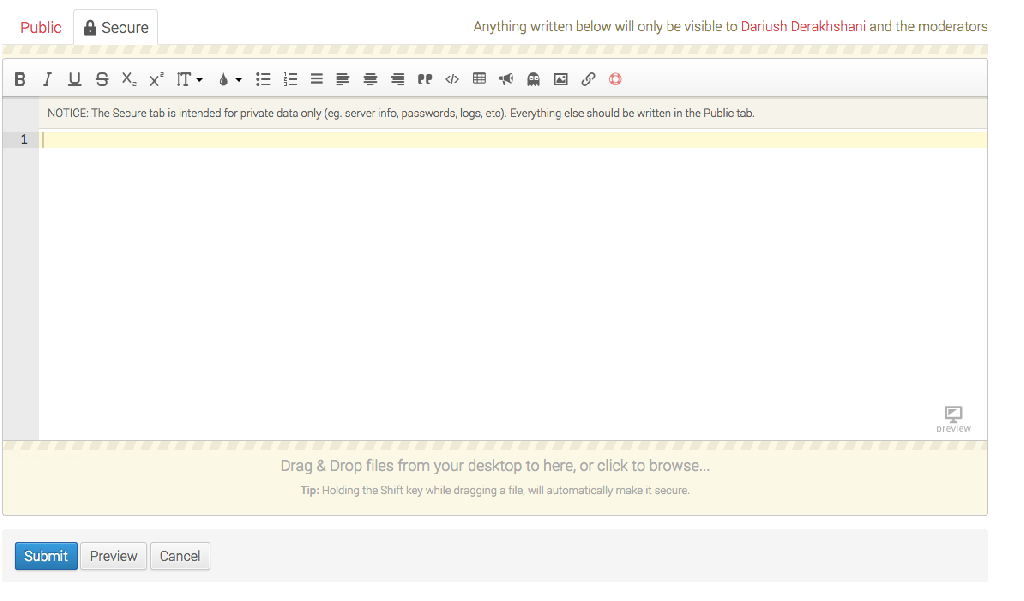Apply strikethrough to text
The width and height of the screenshot is (1024, 601).
(x=102, y=79)
